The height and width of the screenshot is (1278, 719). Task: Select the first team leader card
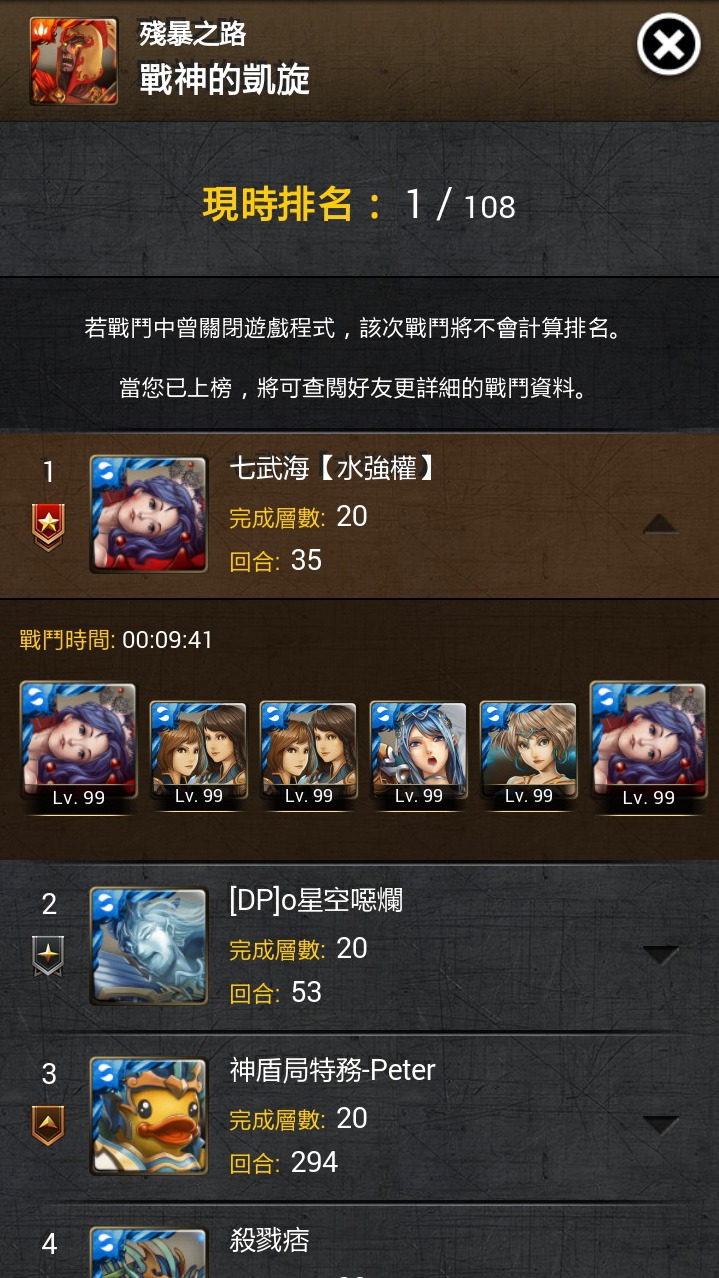(x=78, y=745)
